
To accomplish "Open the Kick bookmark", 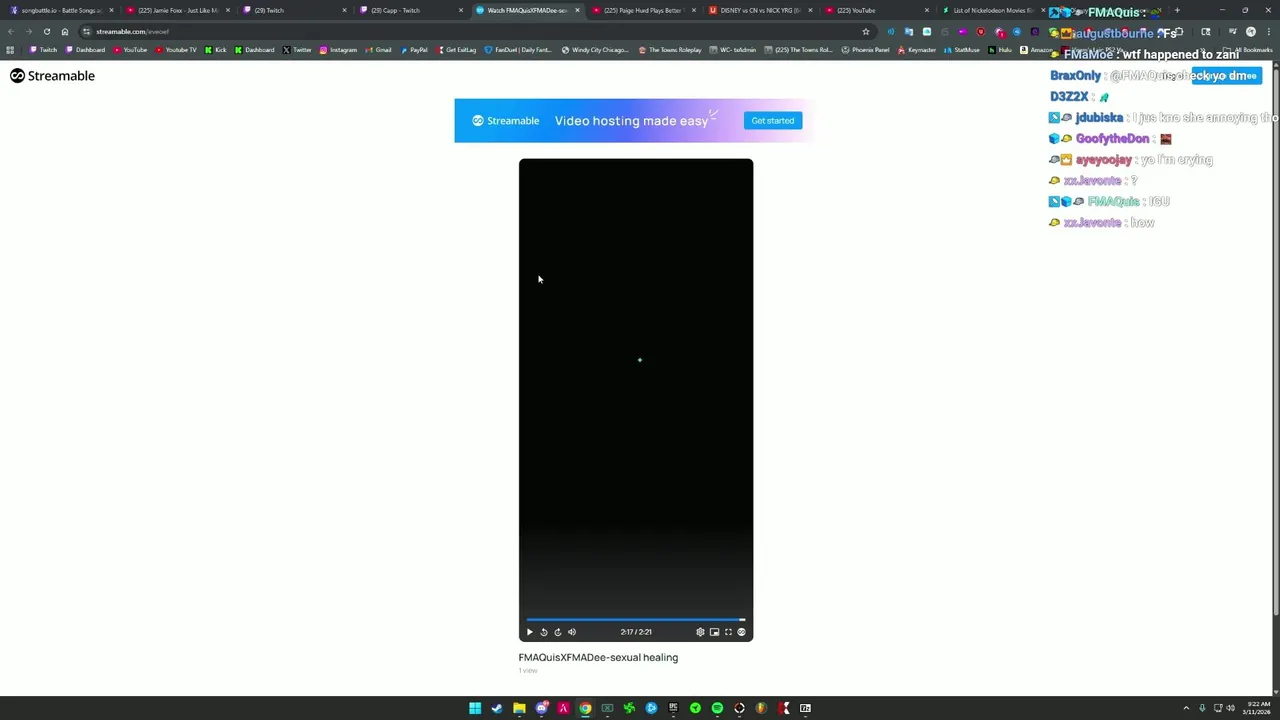I will point(215,49).
